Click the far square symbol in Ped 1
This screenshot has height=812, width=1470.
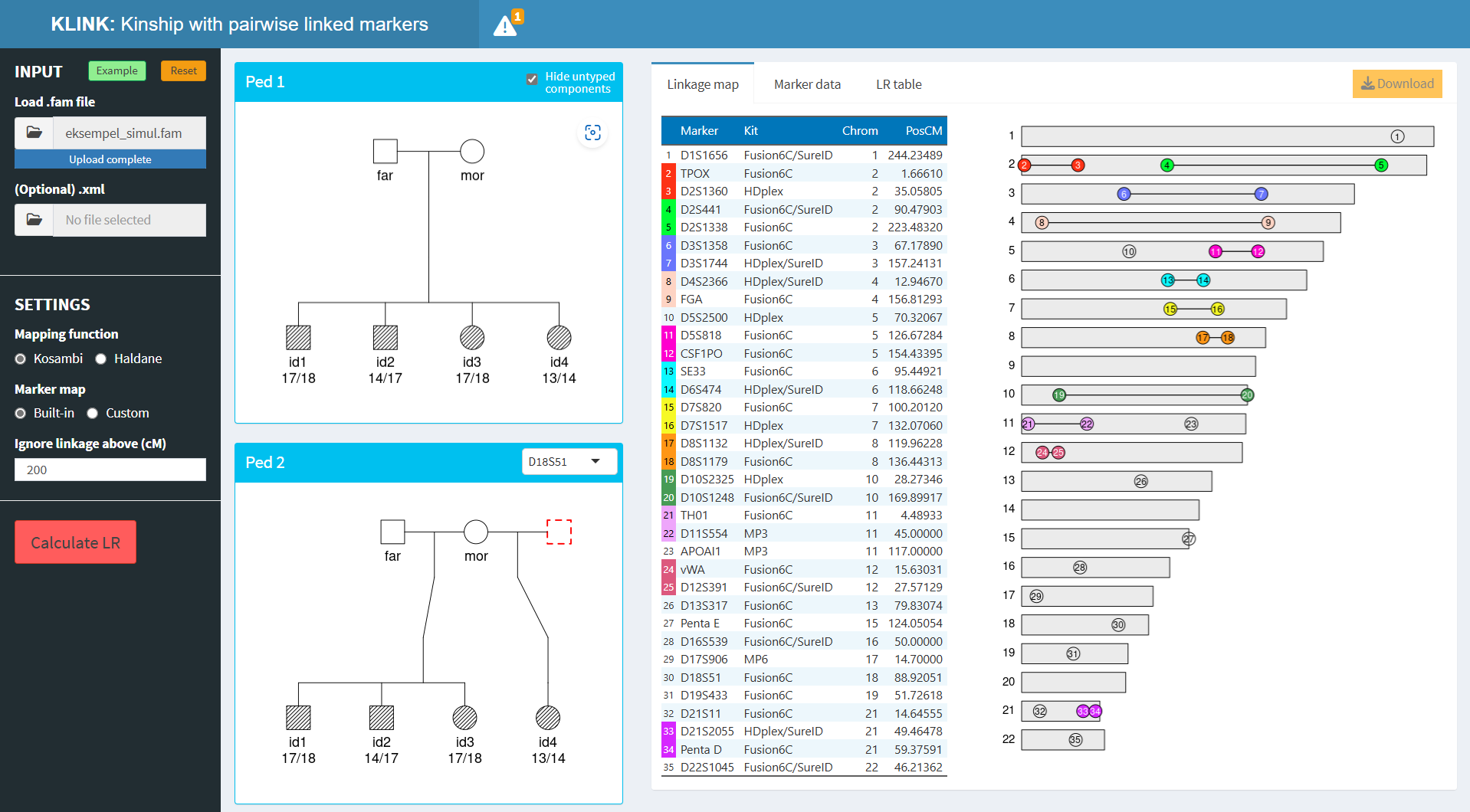[x=385, y=152]
